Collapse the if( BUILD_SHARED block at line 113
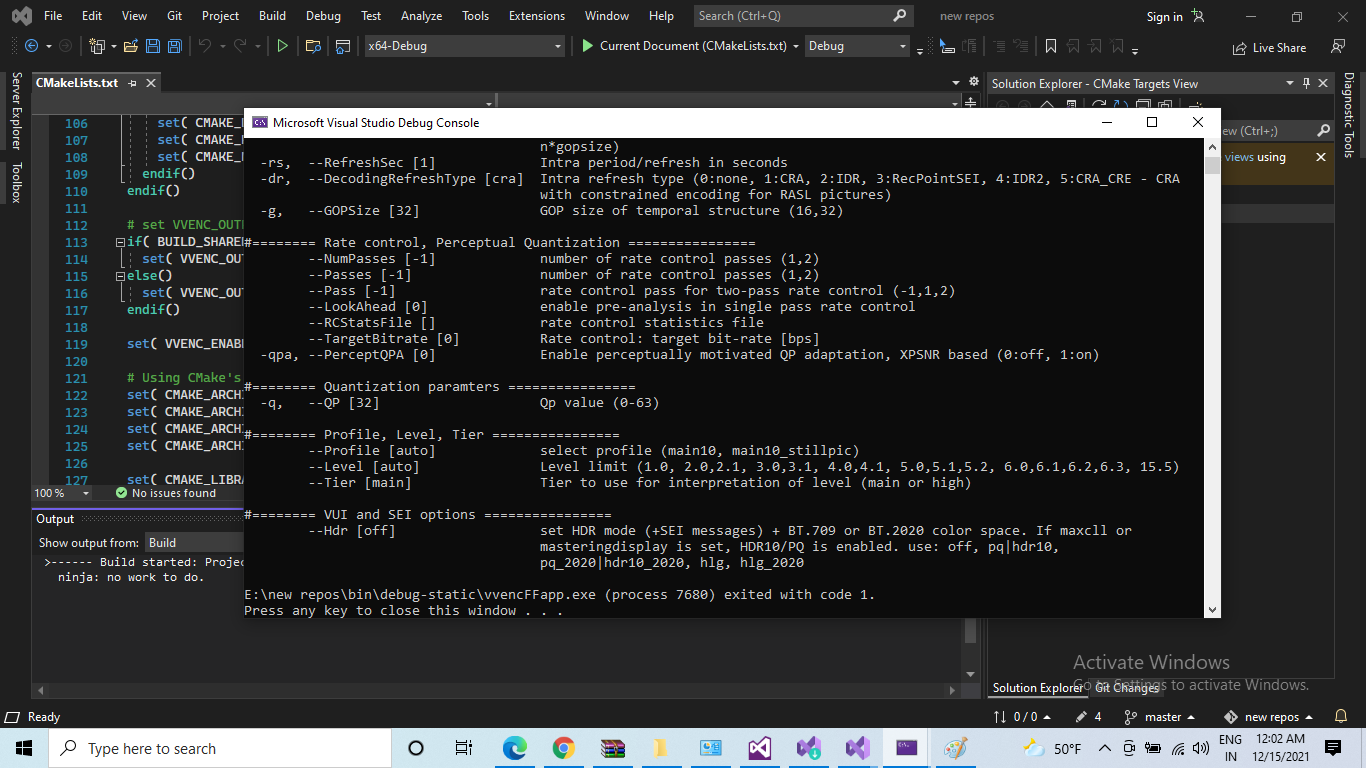This screenshot has height=768, width=1366. pyautogui.click(x=118, y=242)
